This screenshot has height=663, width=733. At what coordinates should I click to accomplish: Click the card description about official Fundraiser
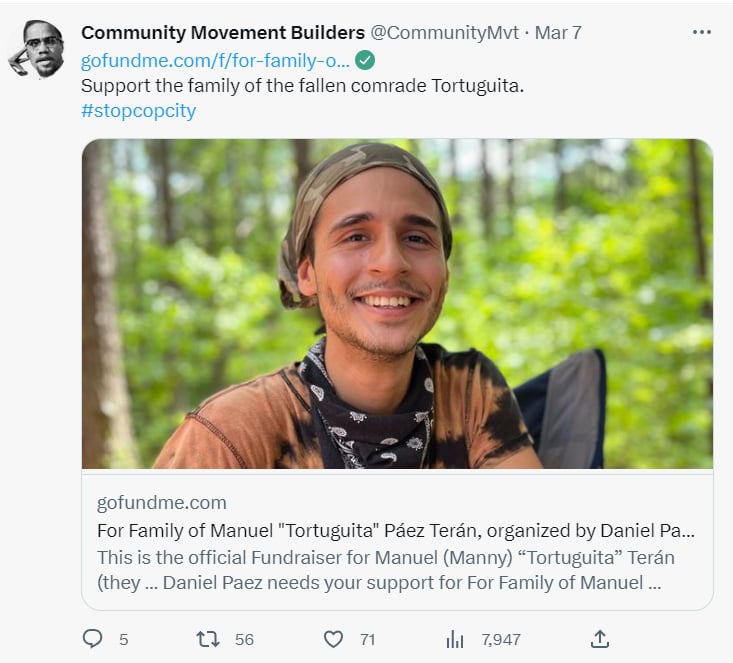click(x=386, y=570)
